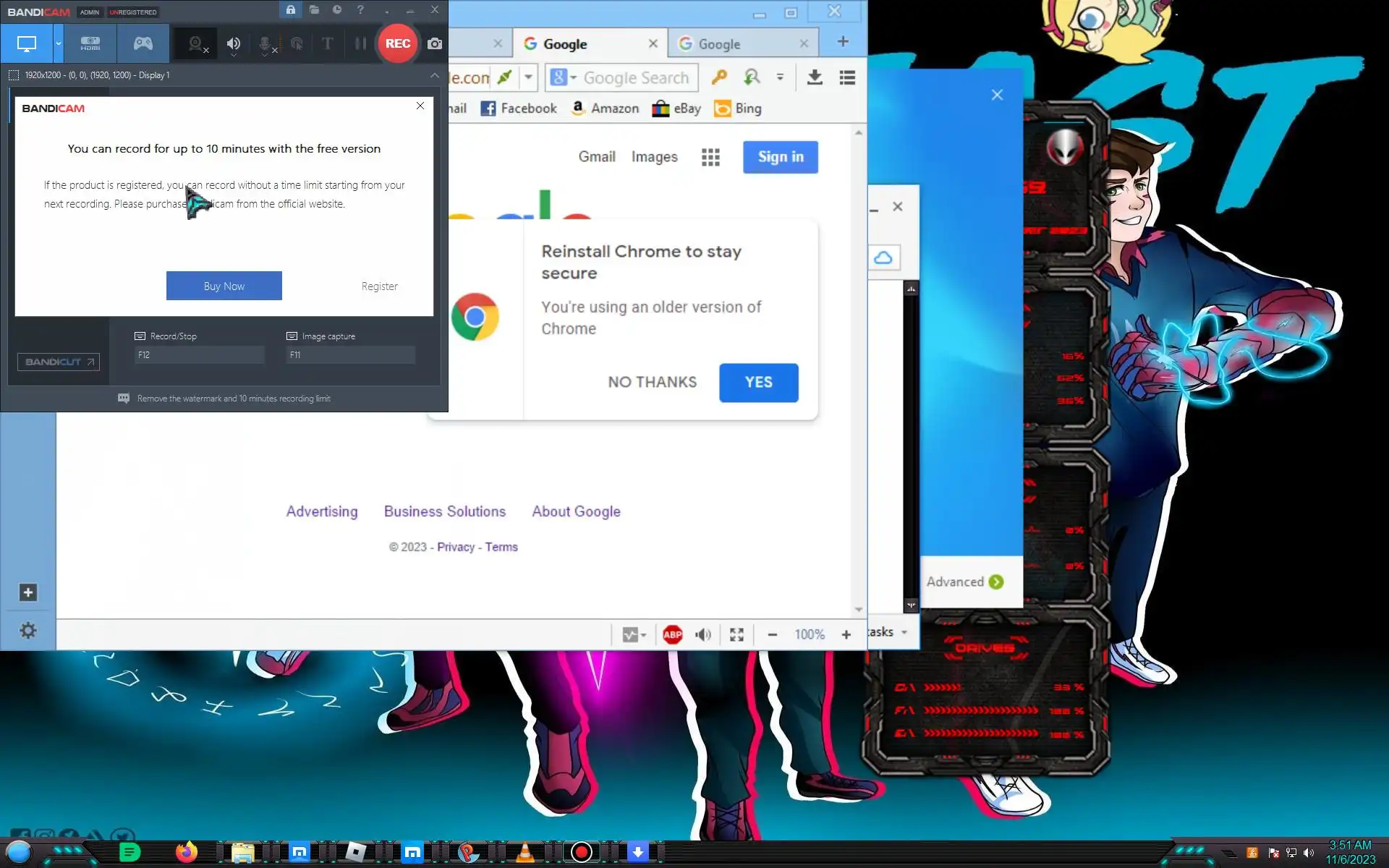1389x868 pixels.
Task: Open Facebook bookmark in bookmarks bar
Action: tap(519, 109)
